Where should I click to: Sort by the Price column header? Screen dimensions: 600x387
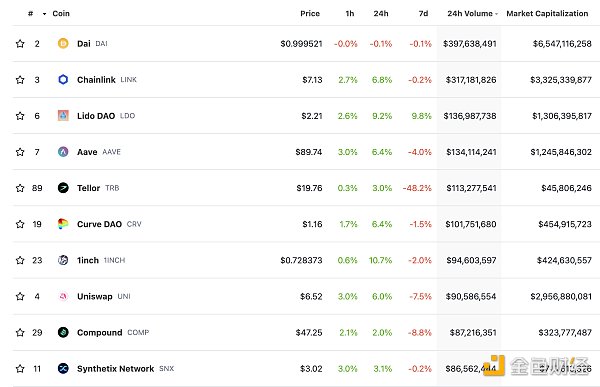(x=310, y=13)
